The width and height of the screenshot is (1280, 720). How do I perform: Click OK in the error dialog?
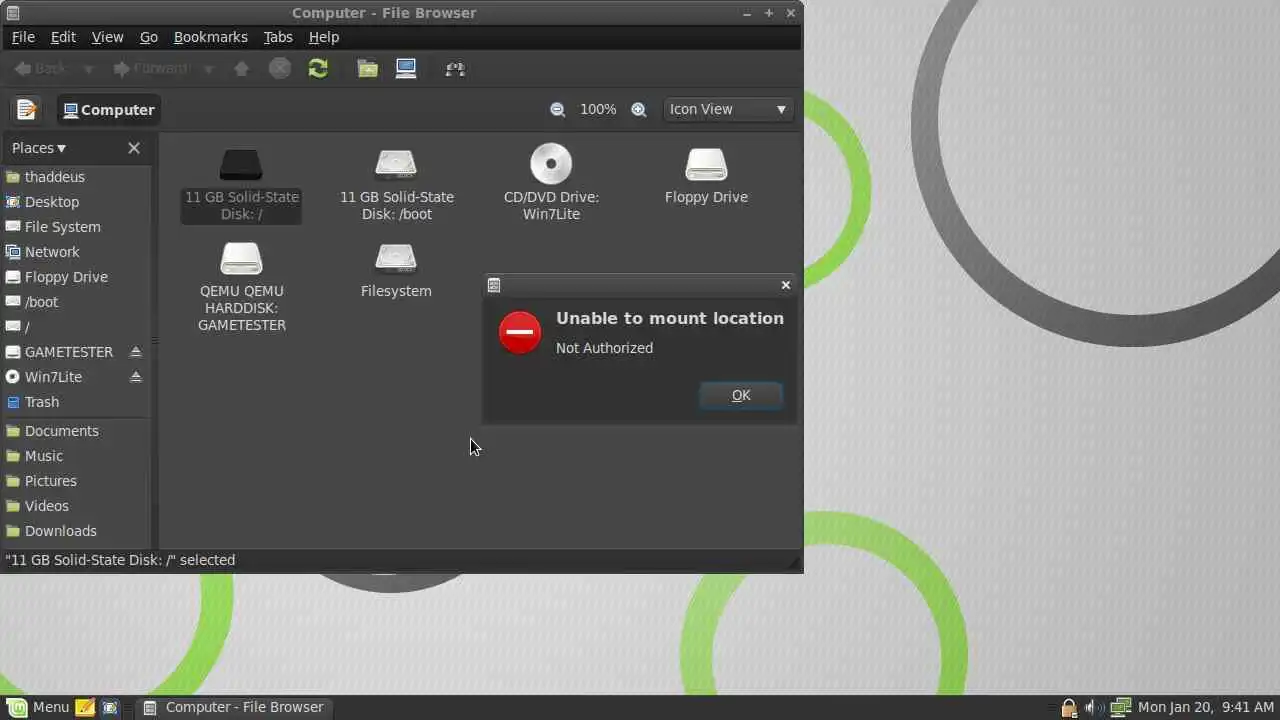pos(741,395)
